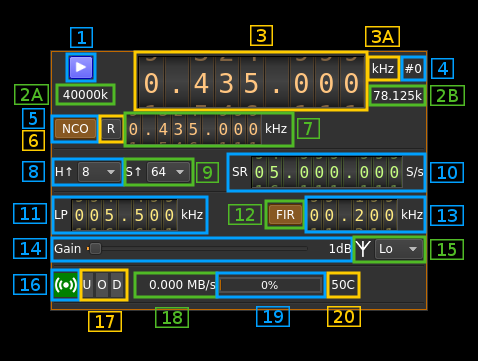Click the overrun O indicator
This screenshot has width=478, height=361.
coord(102,285)
